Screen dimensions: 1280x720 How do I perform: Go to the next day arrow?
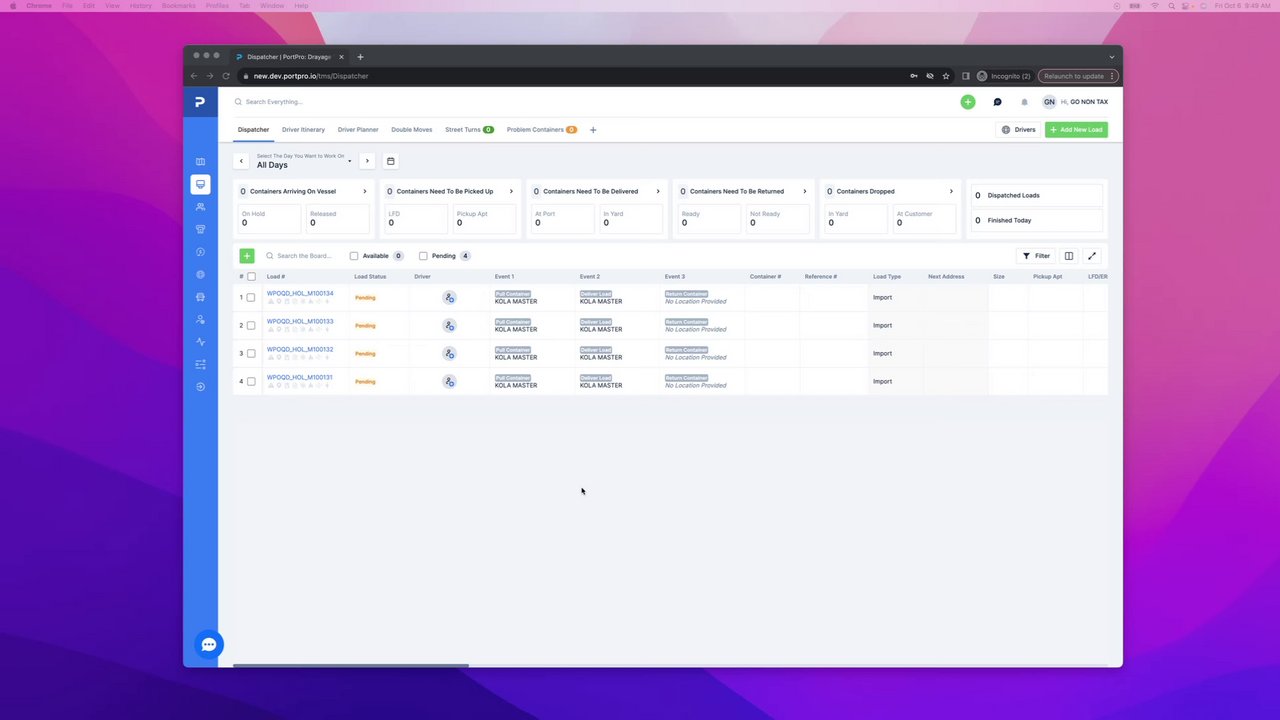pyautogui.click(x=367, y=161)
